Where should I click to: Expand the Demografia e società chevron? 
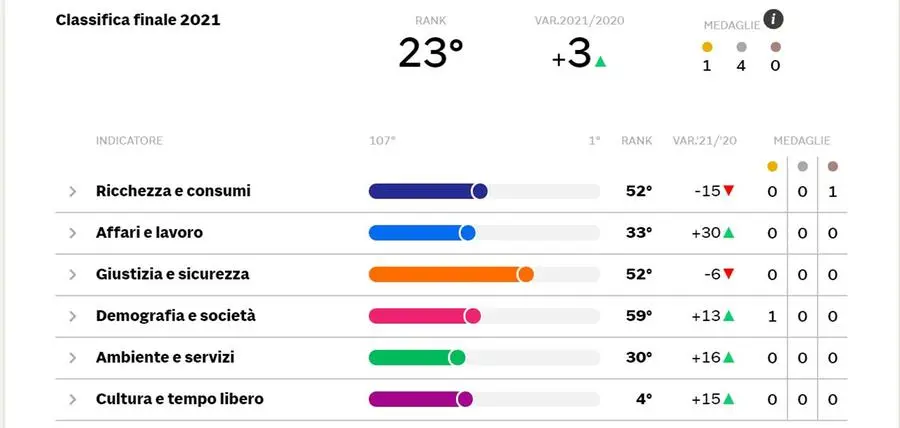point(72,316)
